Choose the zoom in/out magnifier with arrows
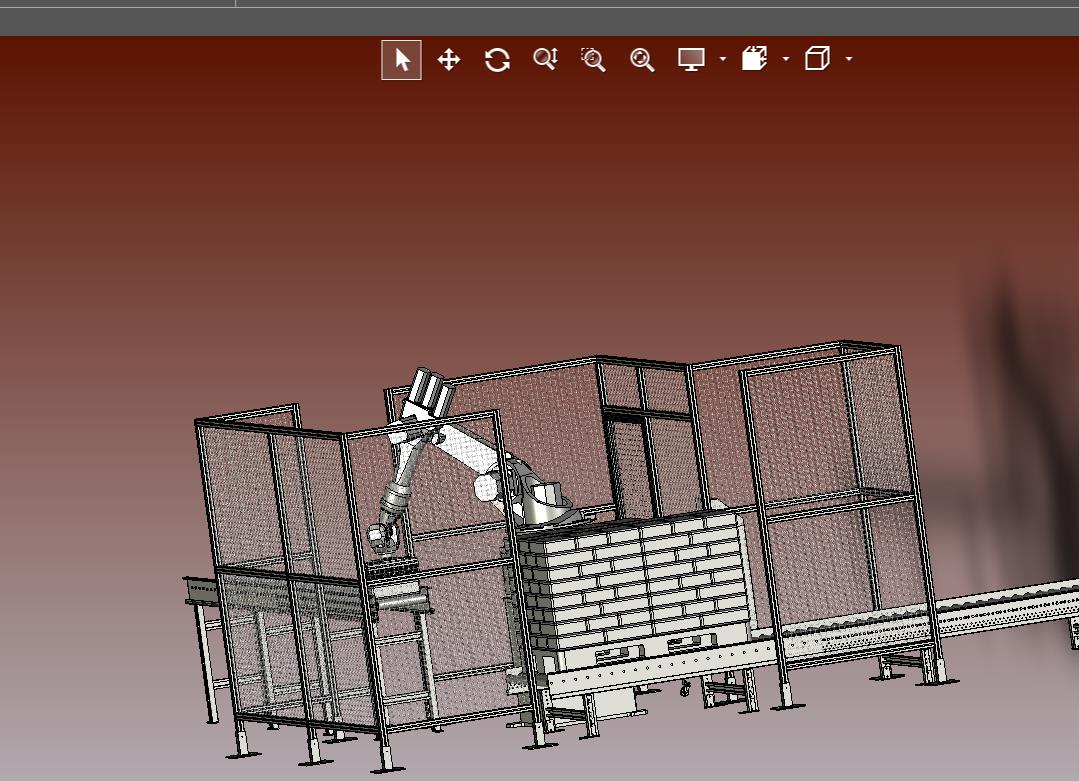The height and width of the screenshot is (781, 1079). pyautogui.click(x=545, y=59)
